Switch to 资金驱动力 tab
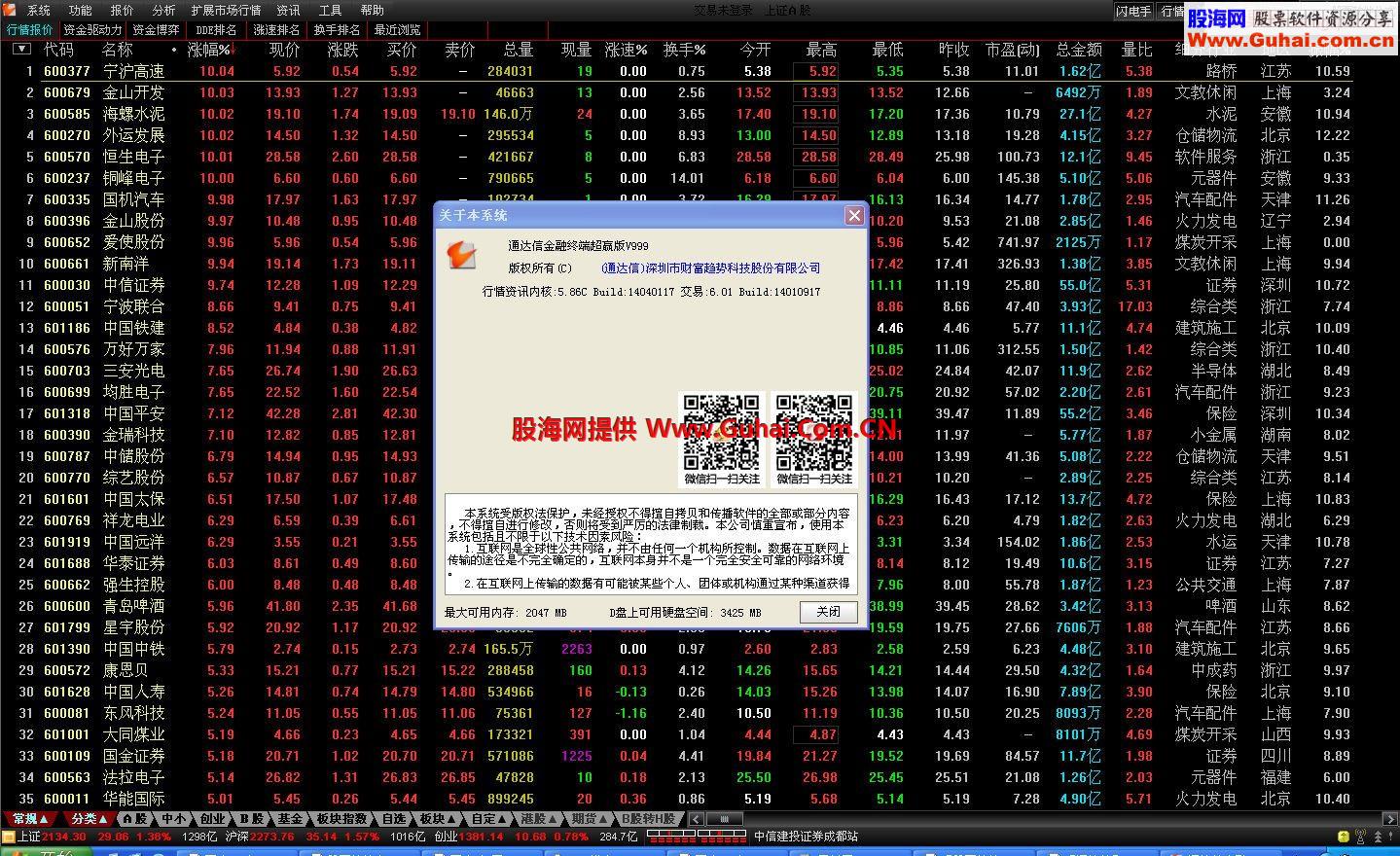This screenshot has width=1400, height=856. point(92,30)
